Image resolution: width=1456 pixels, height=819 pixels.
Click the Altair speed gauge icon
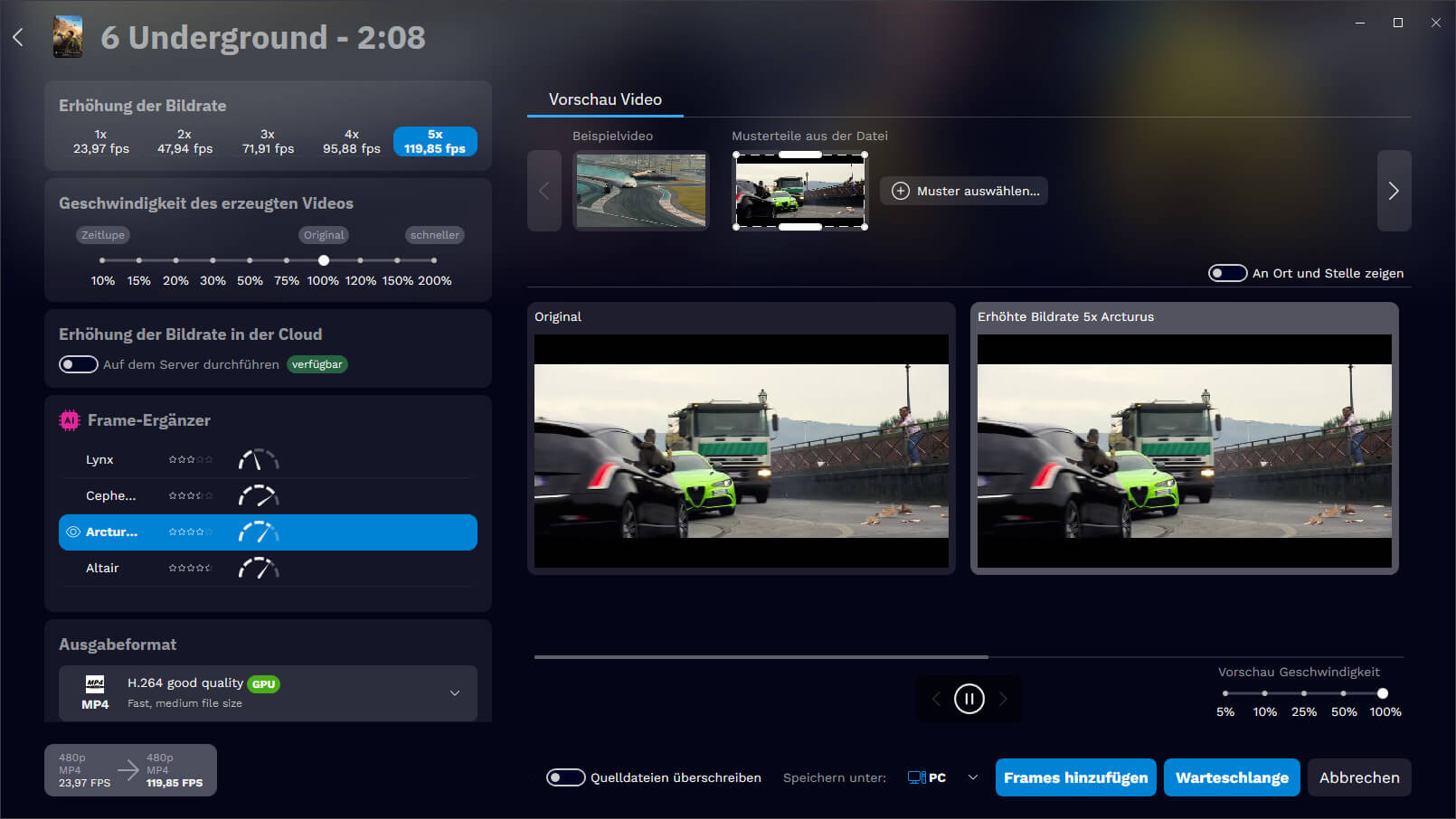click(x=258, y=569)
